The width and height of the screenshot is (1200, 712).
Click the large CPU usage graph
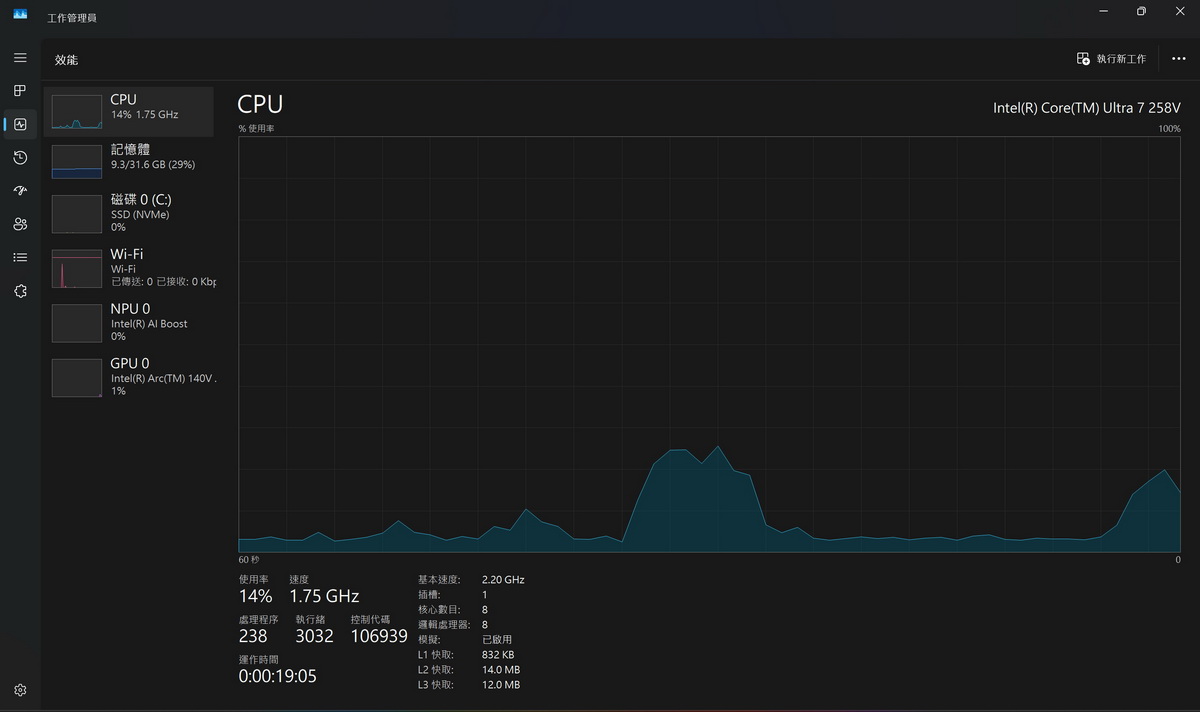pyautogui.click(x=709, y=345)
